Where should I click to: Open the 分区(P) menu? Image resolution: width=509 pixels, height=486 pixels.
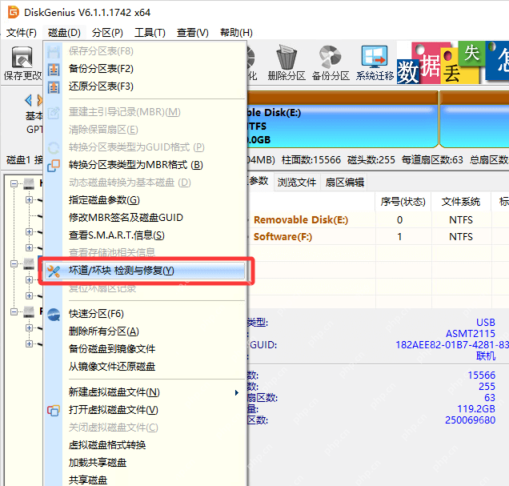107,33
